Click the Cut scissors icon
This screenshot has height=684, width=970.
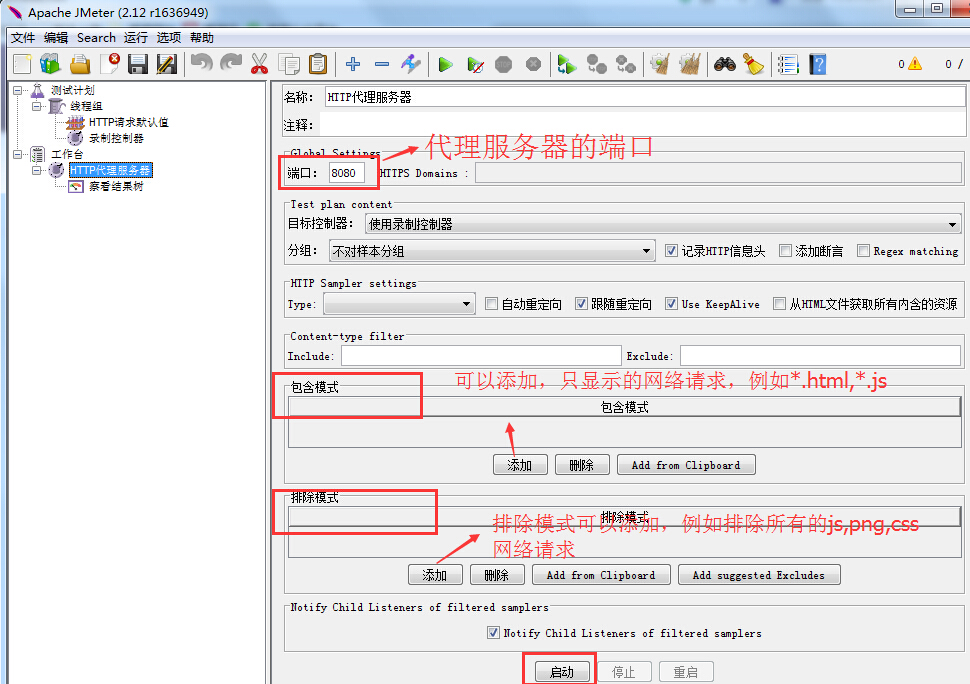[259, 64]
